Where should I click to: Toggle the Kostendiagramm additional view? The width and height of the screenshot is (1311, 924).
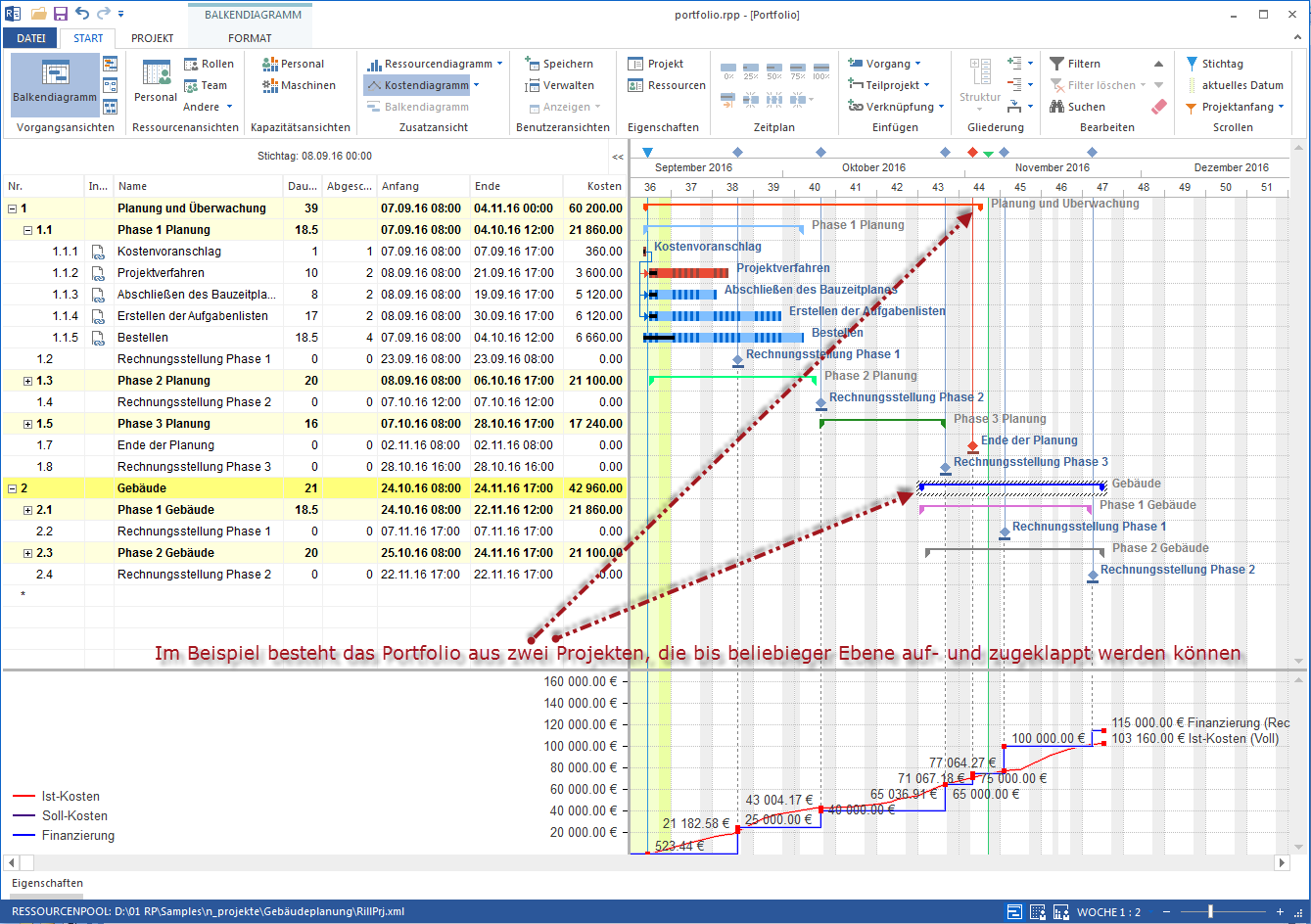(416, 85)
